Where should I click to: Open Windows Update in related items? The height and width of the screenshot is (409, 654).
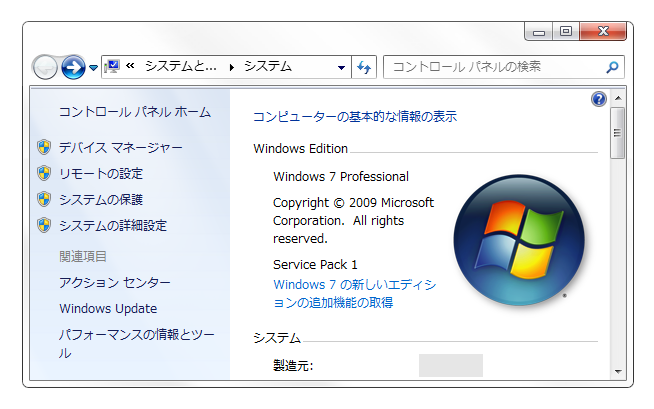[108, 309]
